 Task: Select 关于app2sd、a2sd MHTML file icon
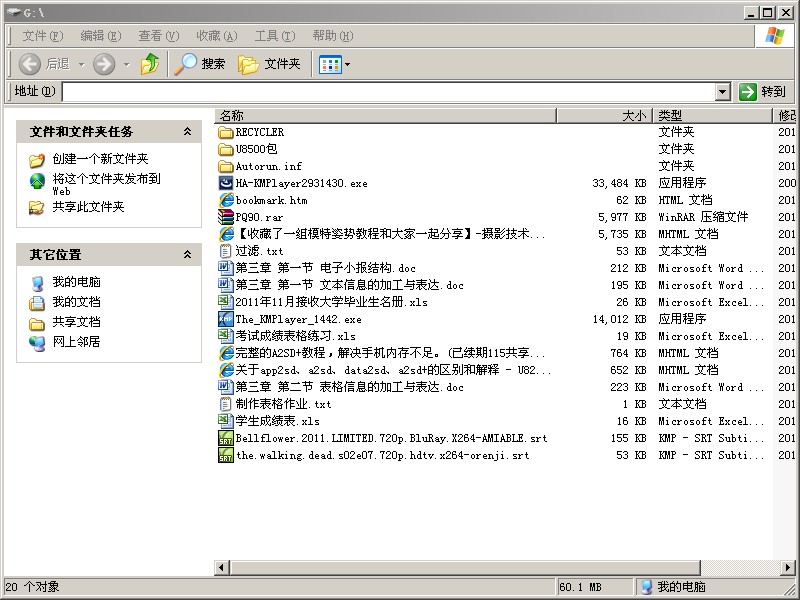226,370
